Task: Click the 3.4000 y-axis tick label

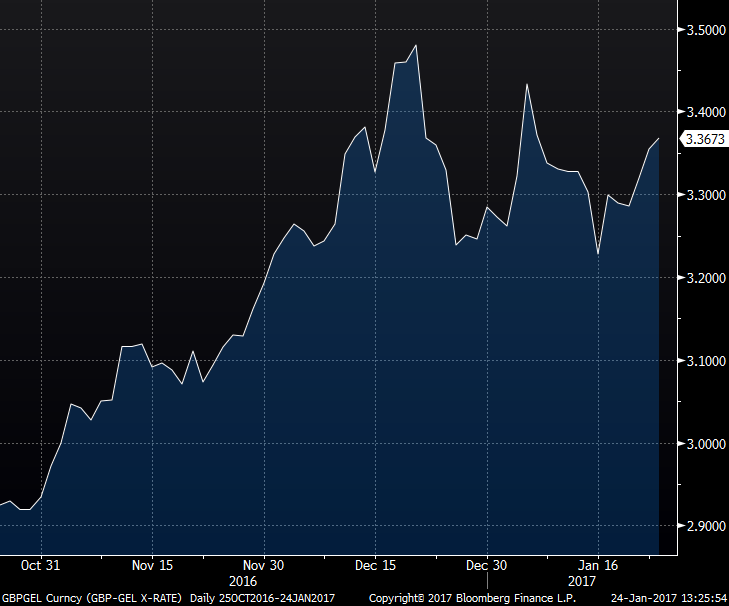Action: tap(704, 112)
